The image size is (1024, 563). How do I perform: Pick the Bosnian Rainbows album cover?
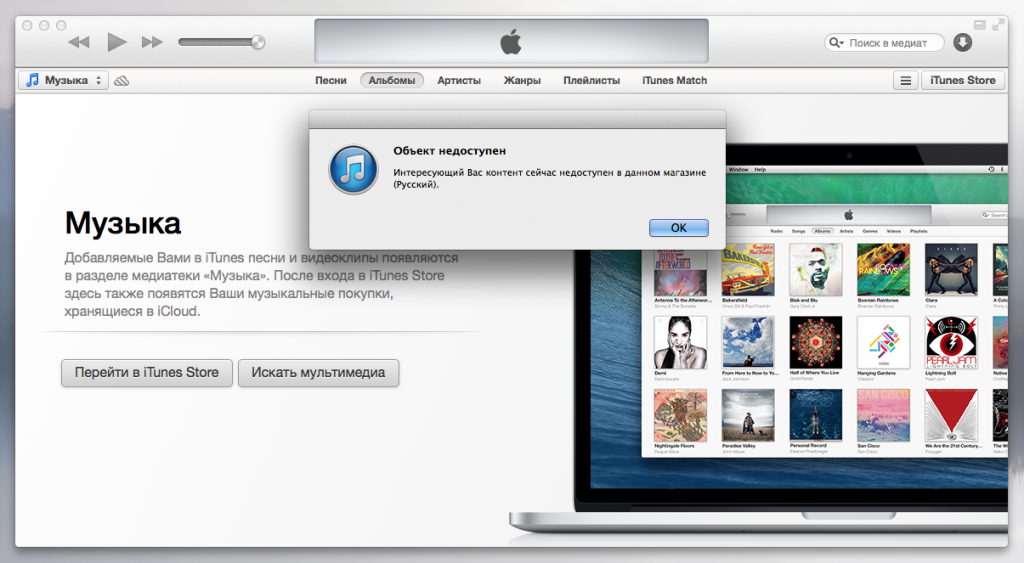(883, 270)
